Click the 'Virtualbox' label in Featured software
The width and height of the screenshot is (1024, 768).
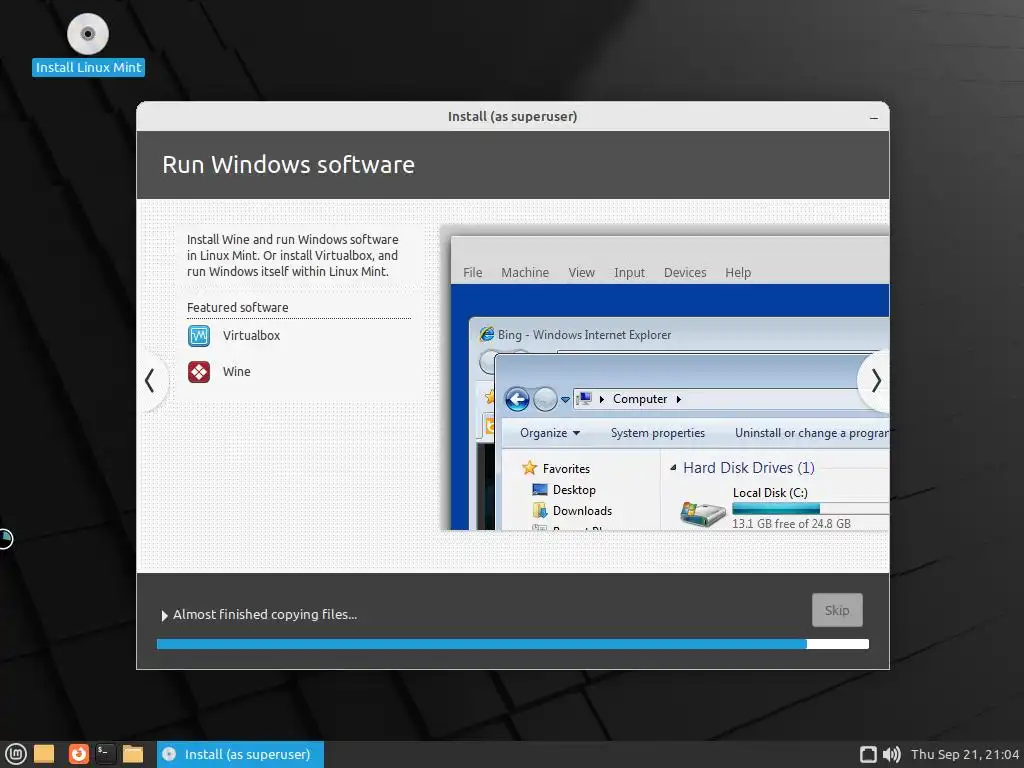[251, 336]
